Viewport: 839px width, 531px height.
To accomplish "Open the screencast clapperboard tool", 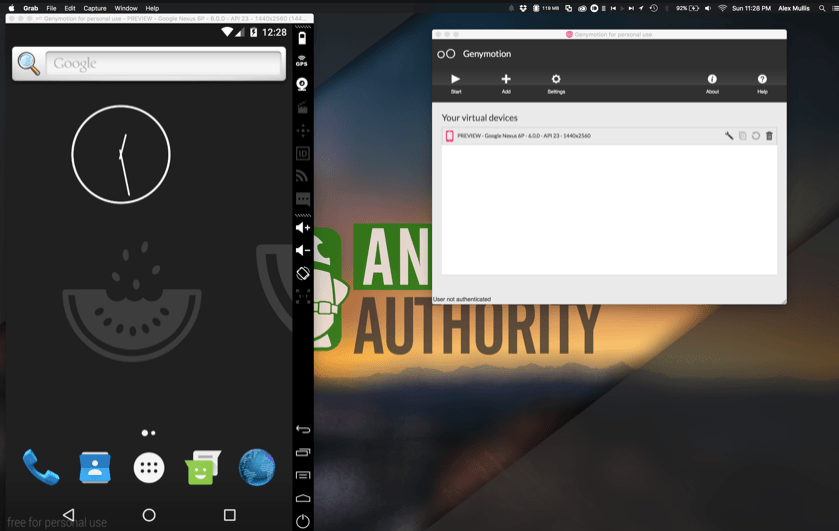I will pyautogui.click(x=302, y=108).
